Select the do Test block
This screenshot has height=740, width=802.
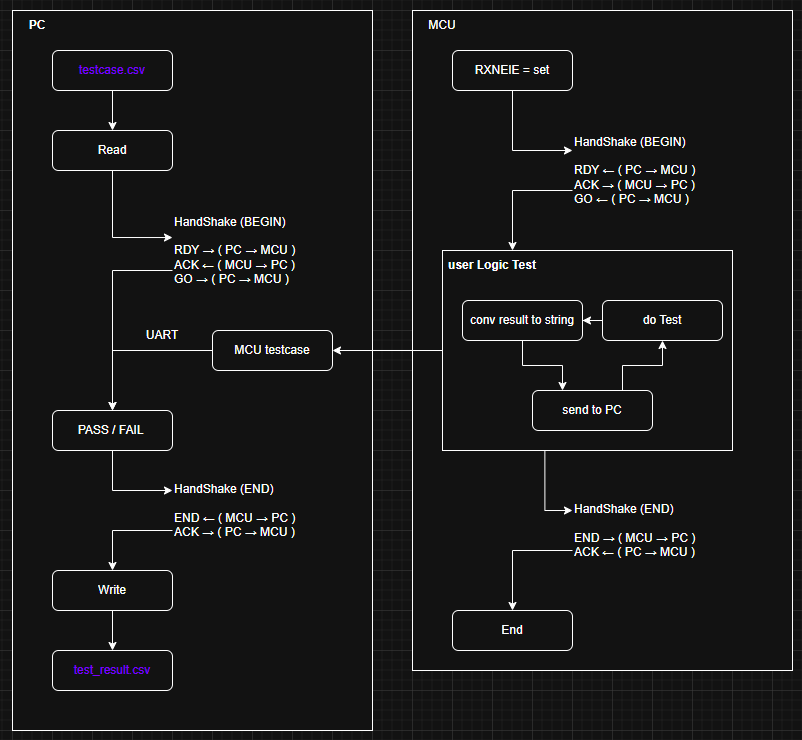(x=662, y=320)
